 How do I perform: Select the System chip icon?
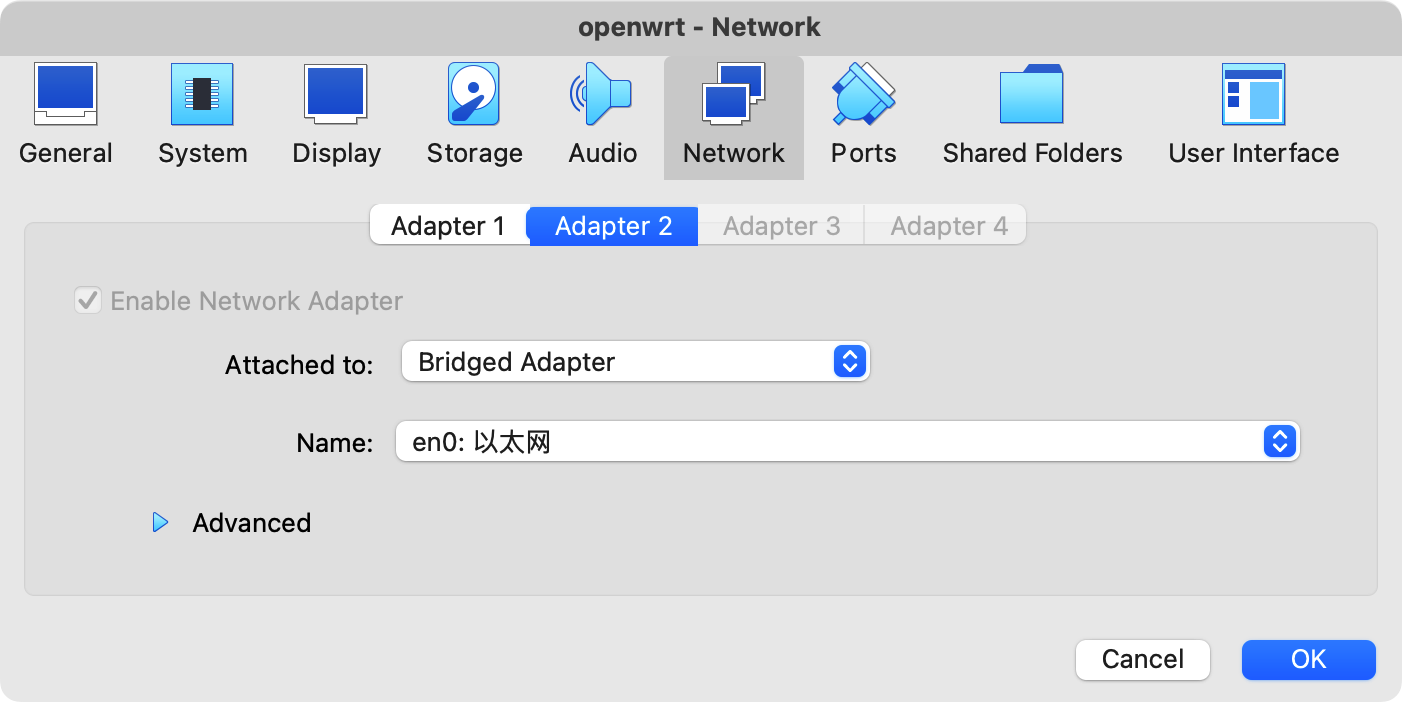click(202, 95)
